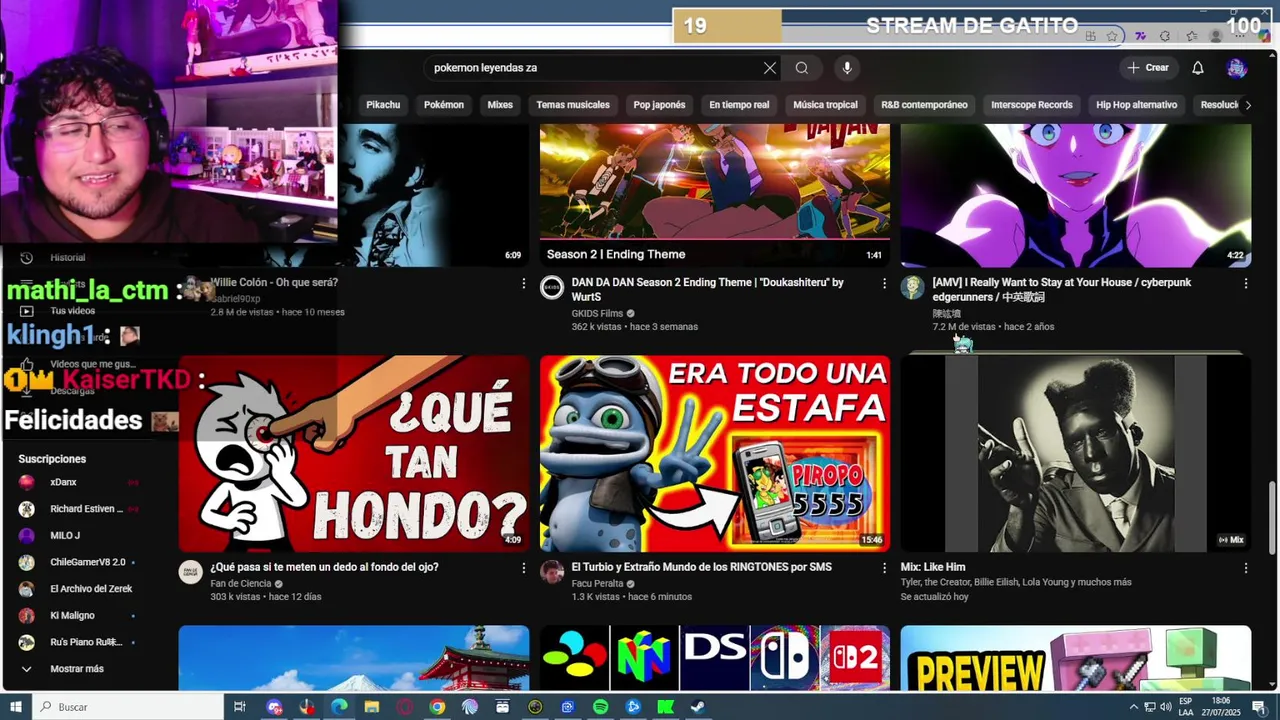Select the Pikachu filter chip
The width and height of the screenshot is (1280, 720).
pyautogui.click(x=383, y=105)
